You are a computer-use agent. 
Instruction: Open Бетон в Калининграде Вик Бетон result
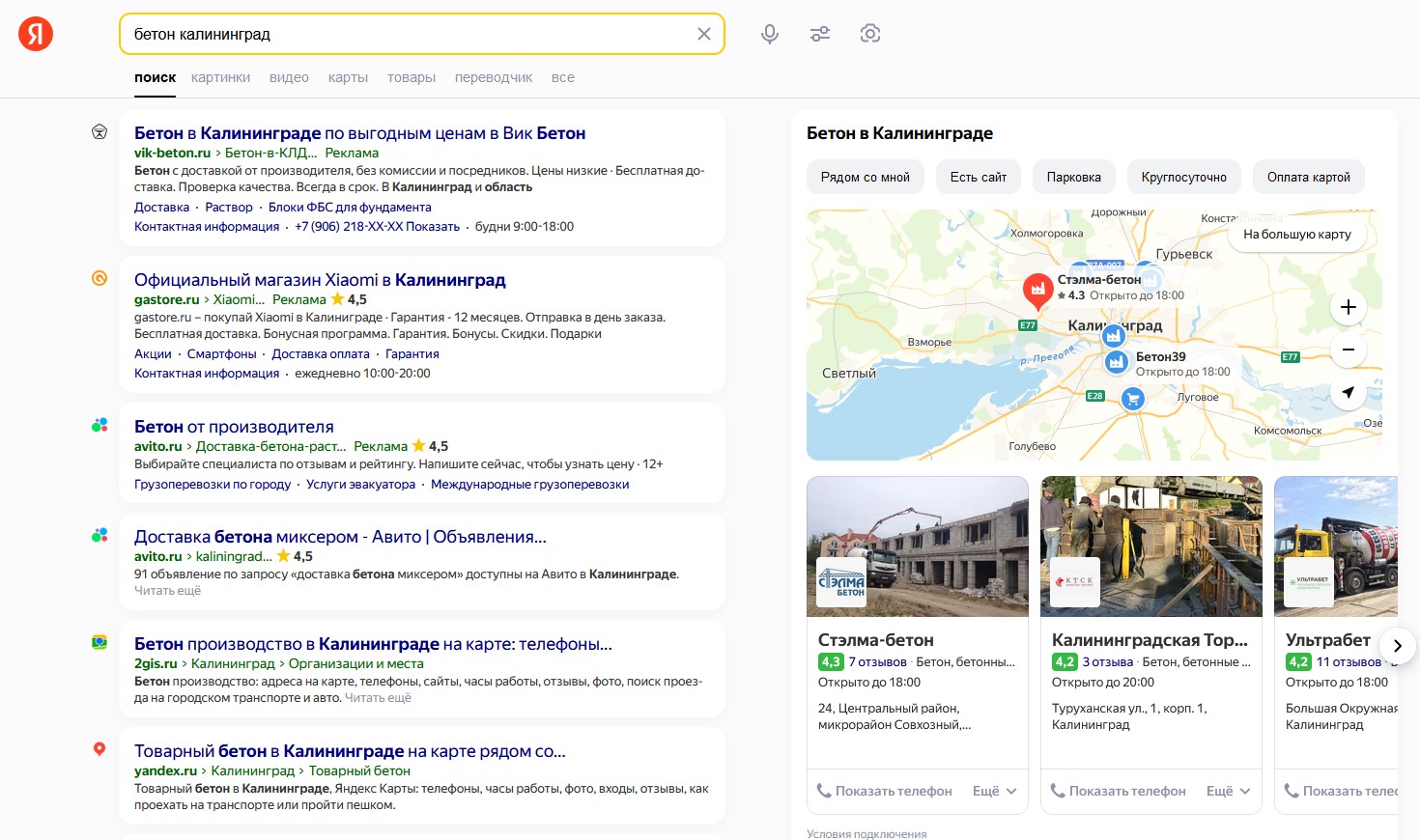tap(359, 133)
